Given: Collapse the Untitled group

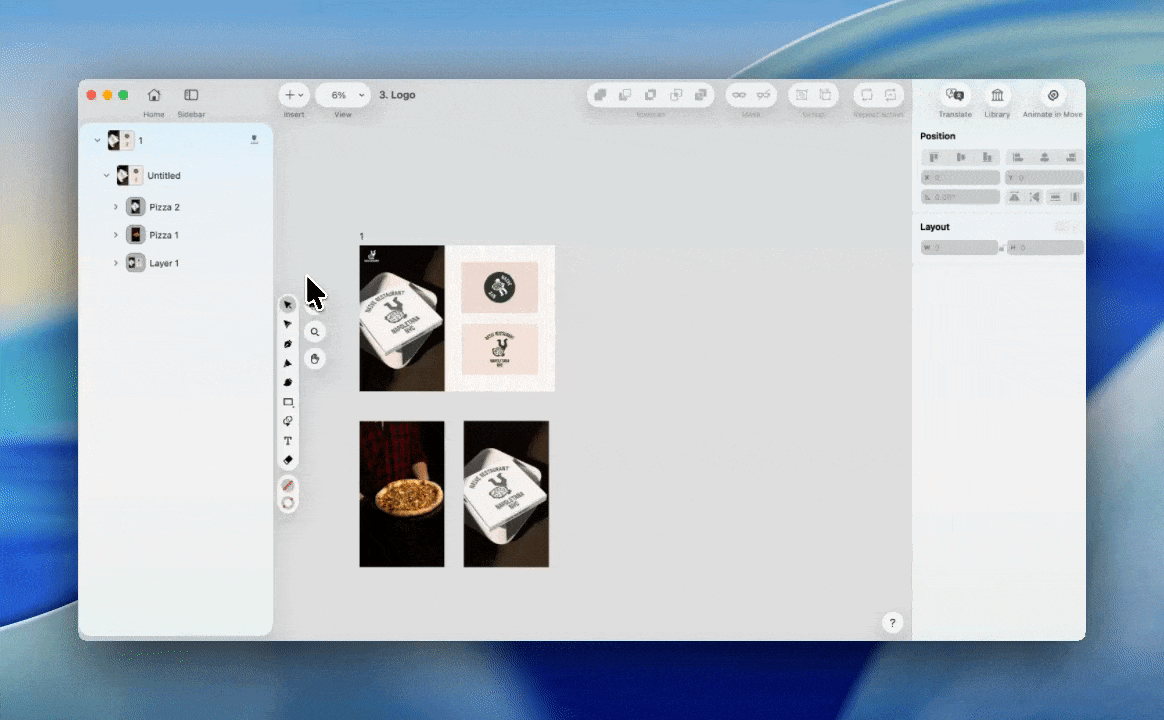Looking at the screenshot, I should click(x=107, y=176).
